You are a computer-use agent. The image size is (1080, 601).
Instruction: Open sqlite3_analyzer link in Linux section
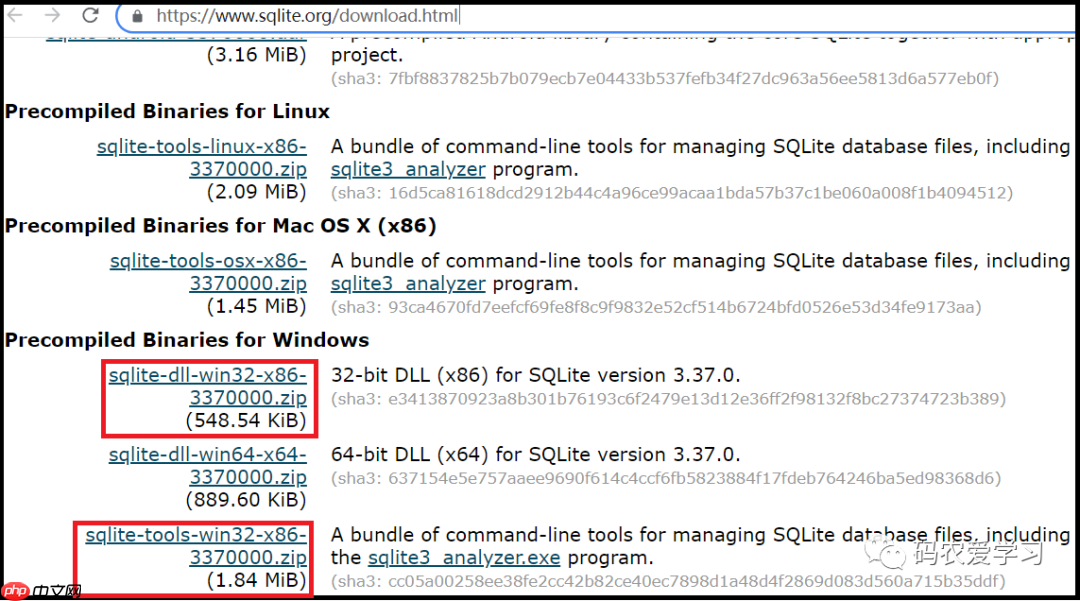point(408,169)
